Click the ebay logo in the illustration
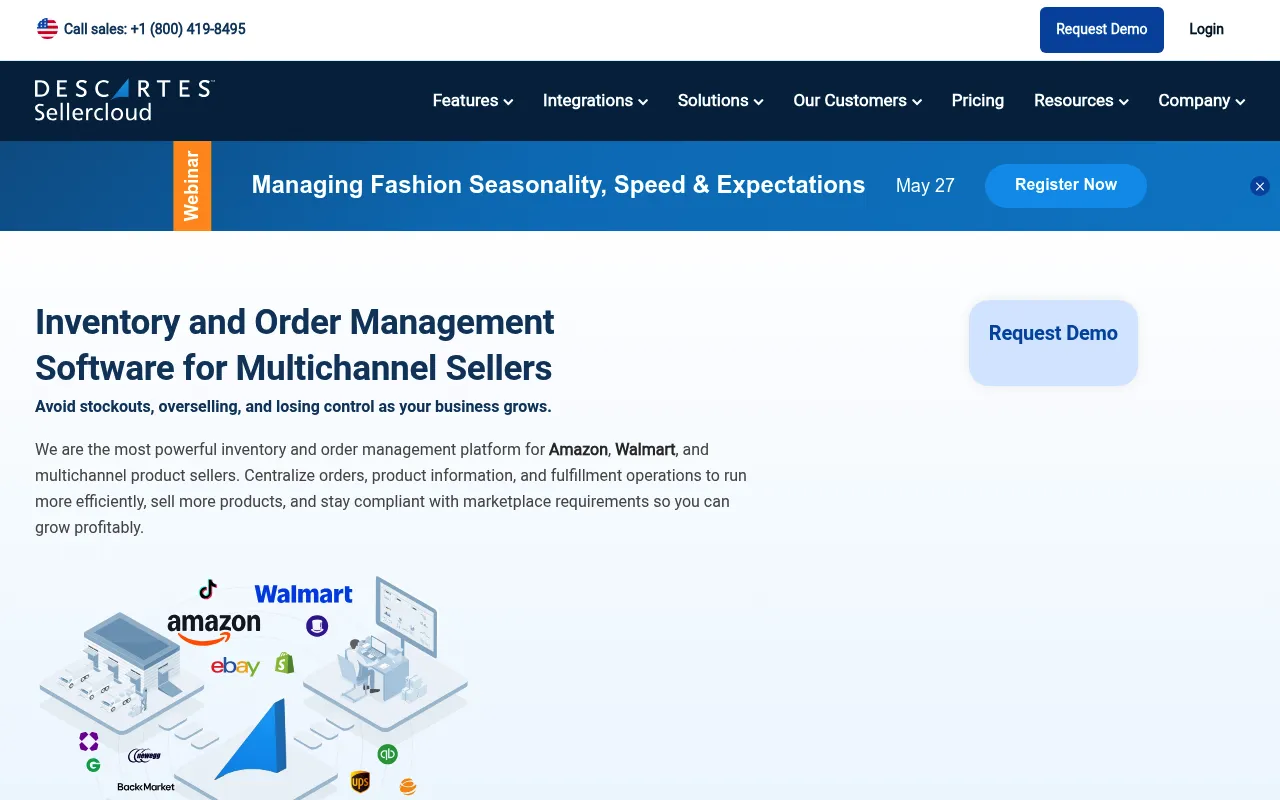The image size is (1280, 800). pyautogui.click(x=235, y=666)
